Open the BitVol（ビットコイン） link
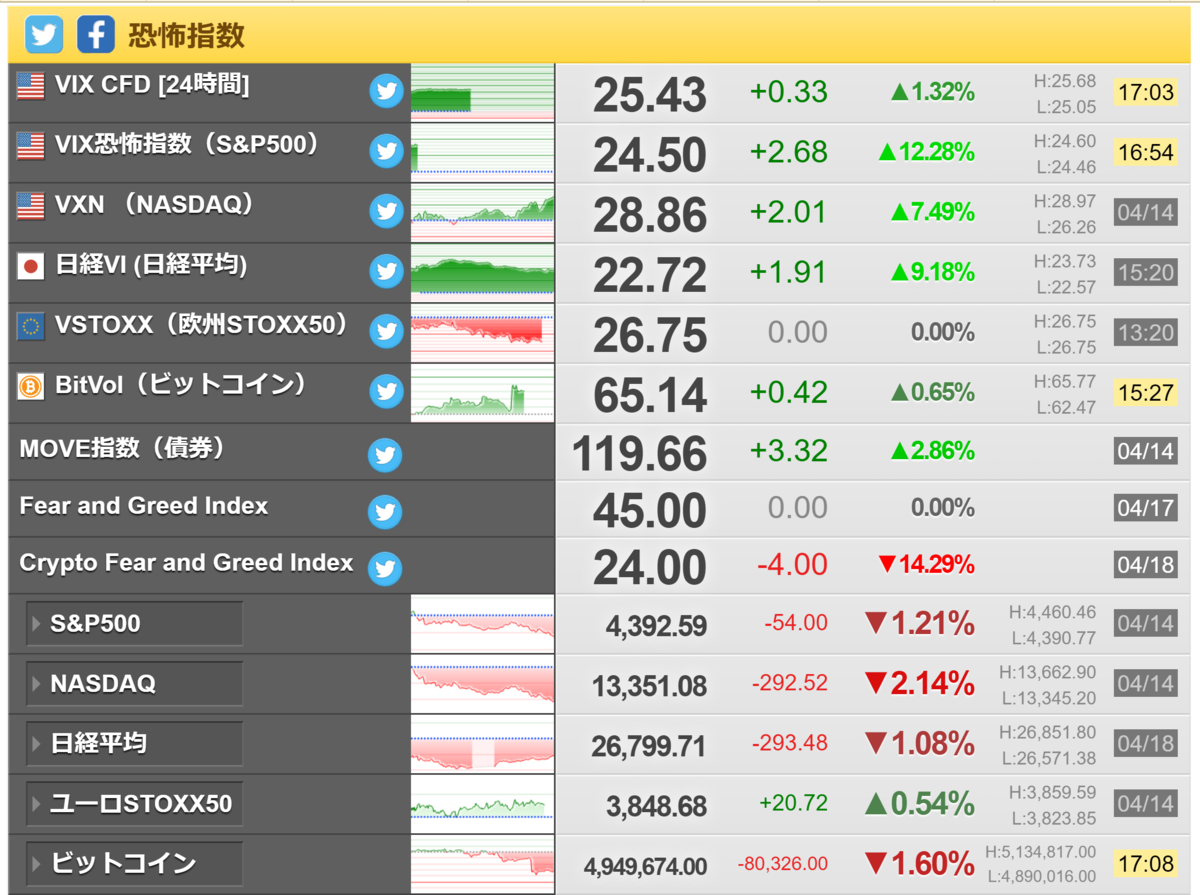The image size is (1200, 895). point(181,386)
